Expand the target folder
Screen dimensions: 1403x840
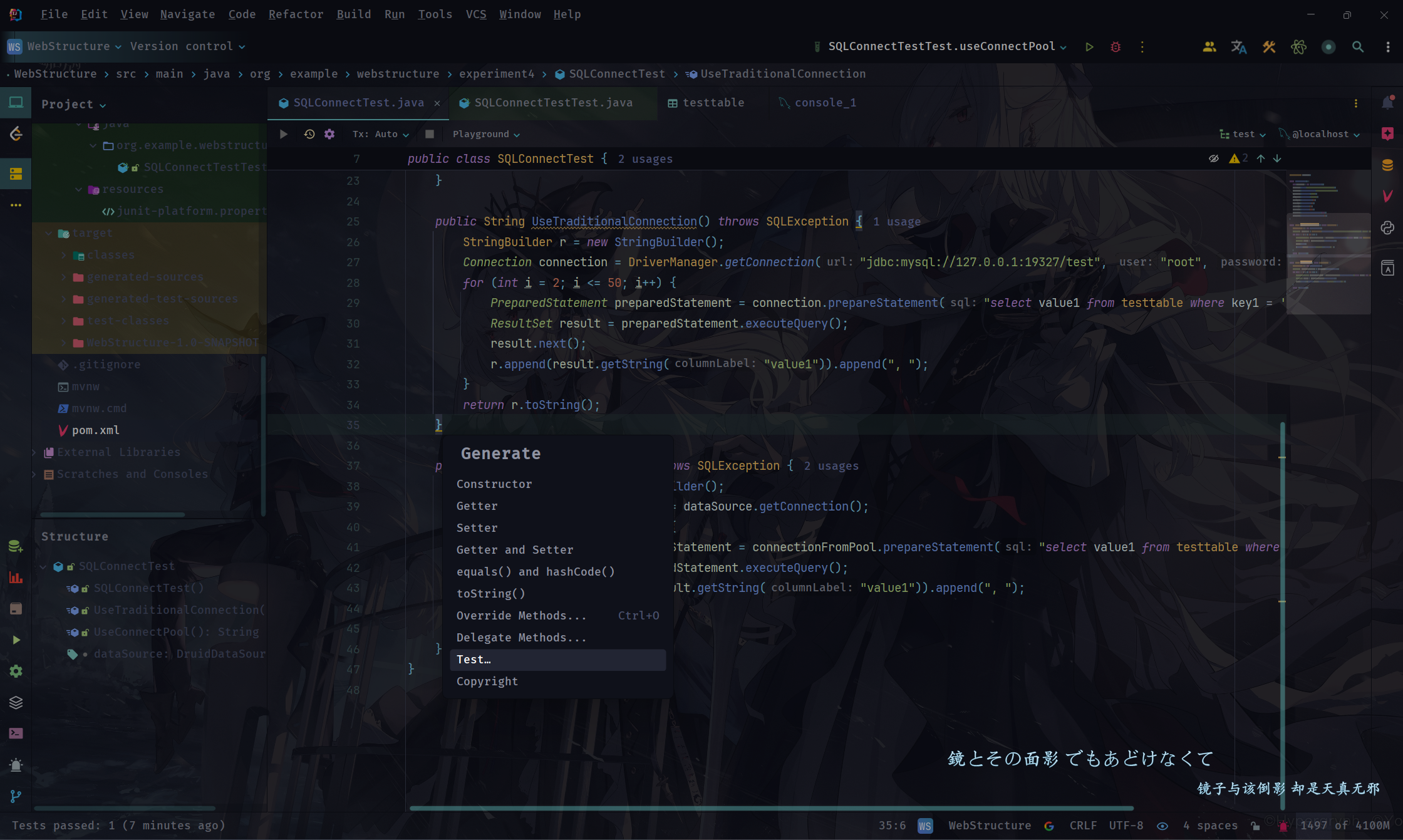(49, 233)
